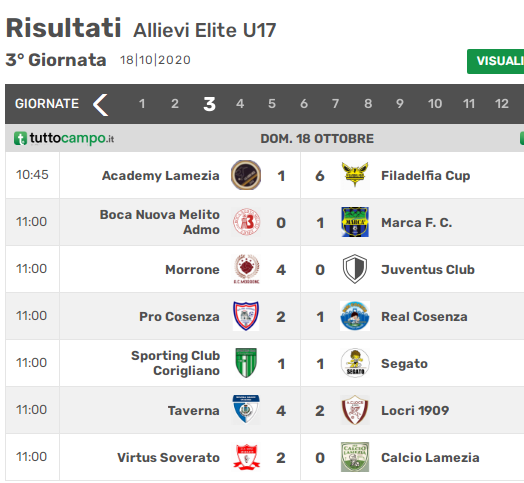Screen dimensions: 524x483
Task: Click the Virtus Soverato red crest
Action: click(246, 457)
